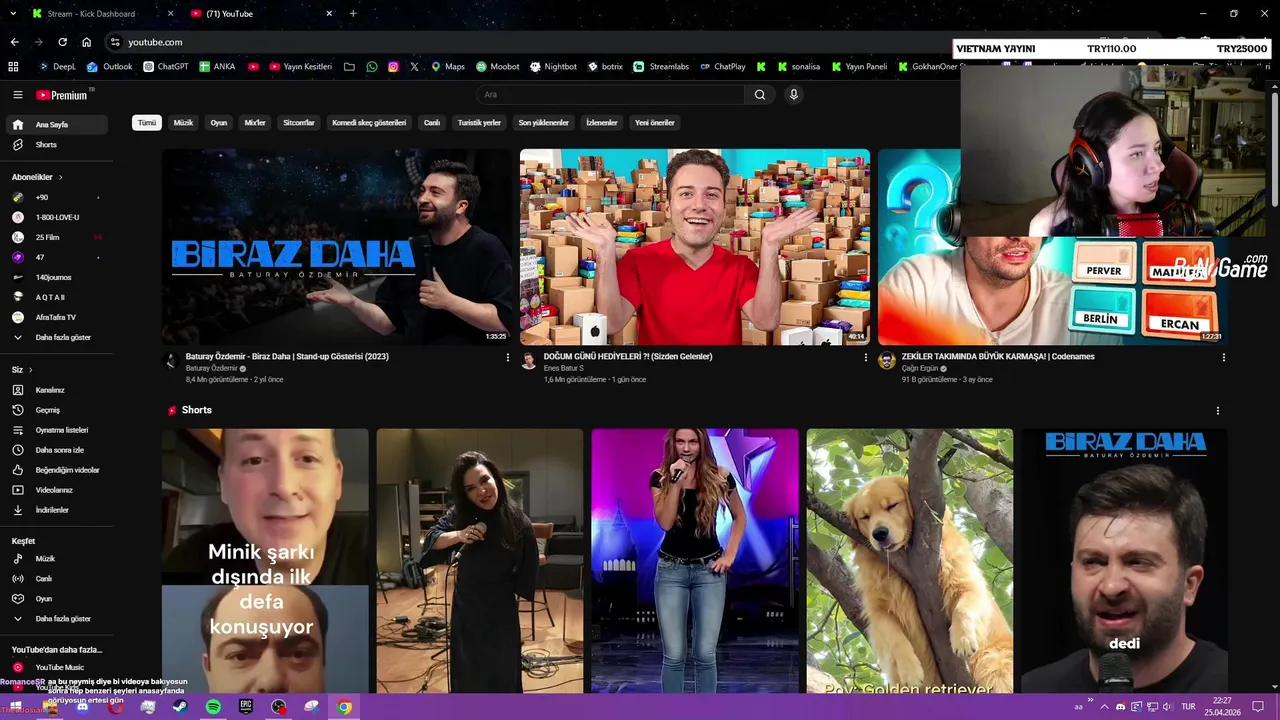
Task: Open the Instagram bookmark icon
Action: tap(393, 67)
